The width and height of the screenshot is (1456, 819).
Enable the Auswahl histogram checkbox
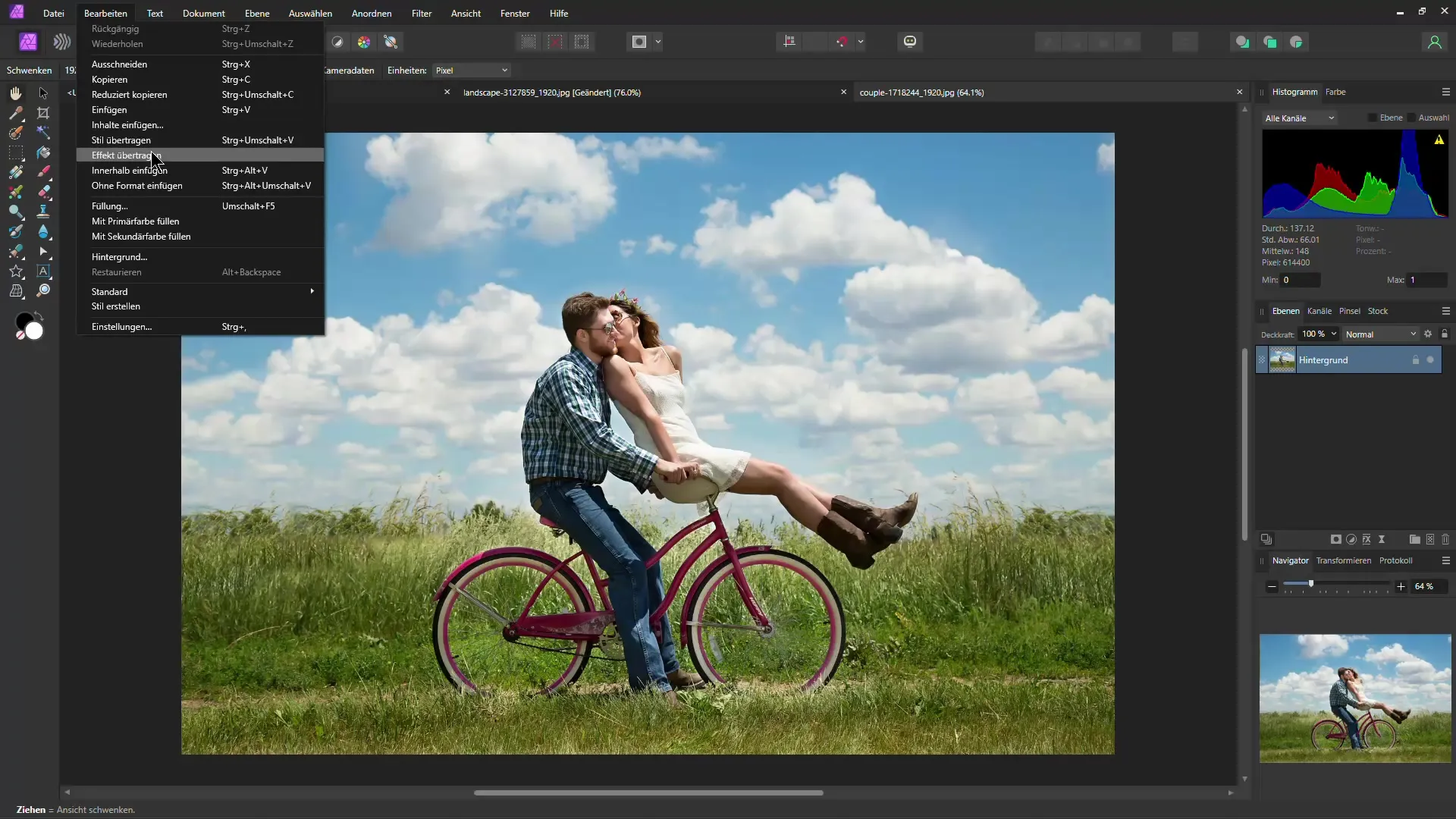1411,118
